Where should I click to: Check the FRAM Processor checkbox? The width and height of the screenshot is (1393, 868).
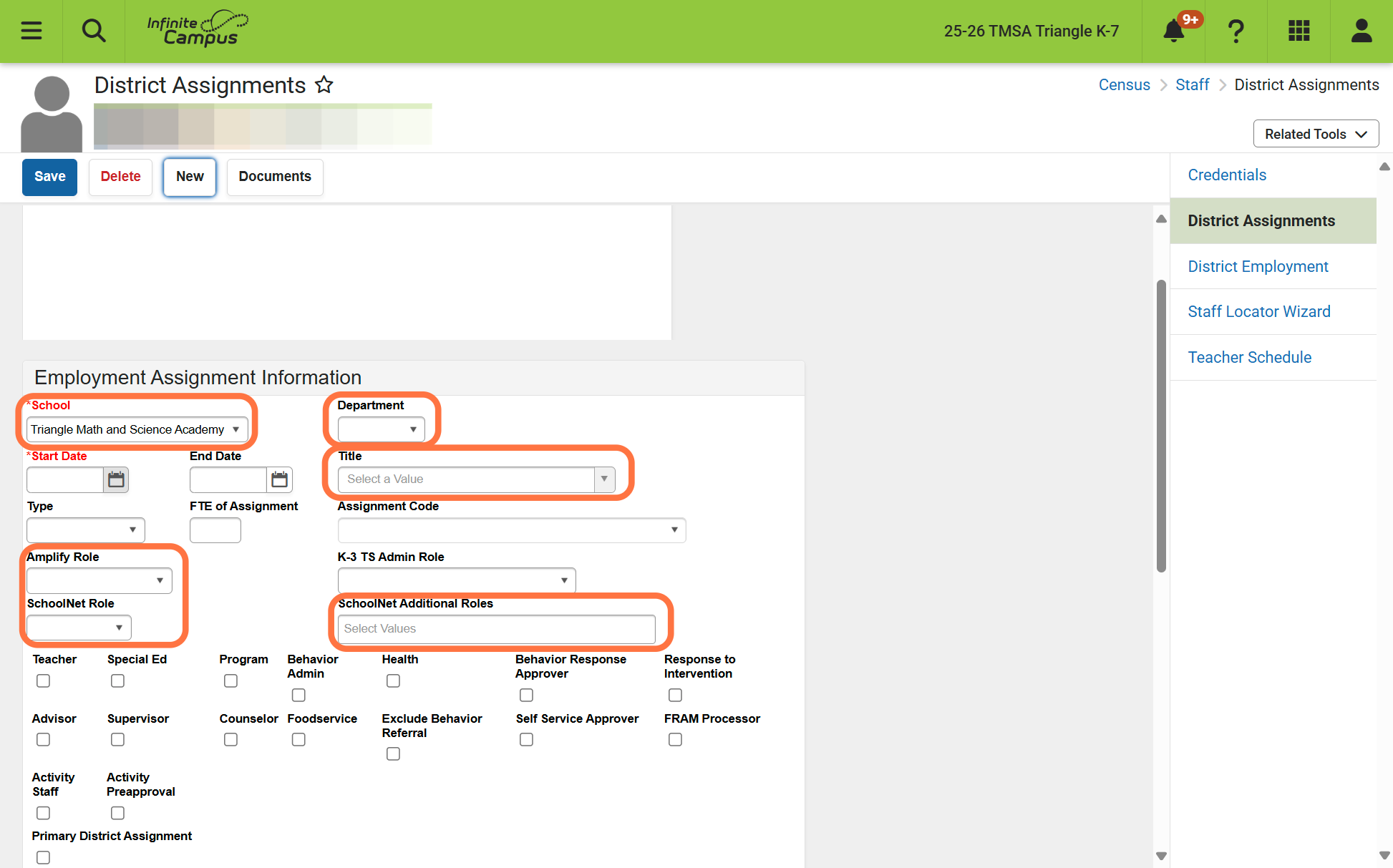point(675,739)
